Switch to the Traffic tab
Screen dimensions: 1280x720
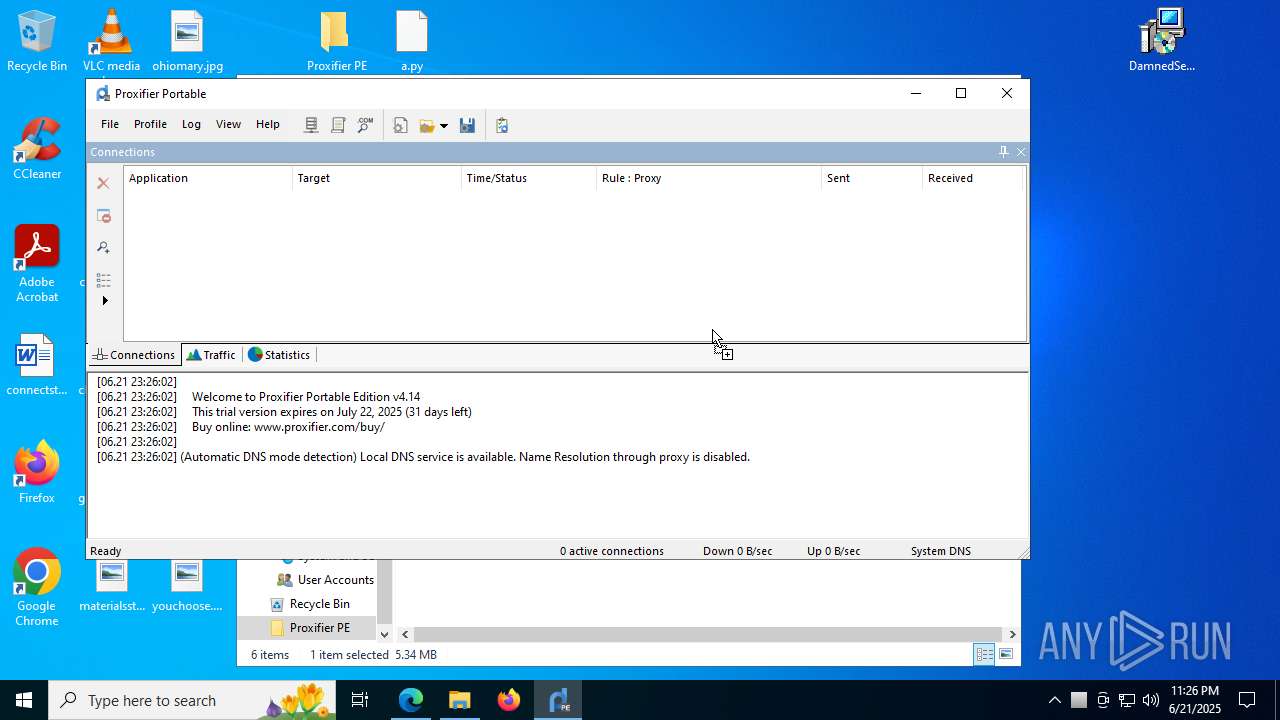pos(211,355)
